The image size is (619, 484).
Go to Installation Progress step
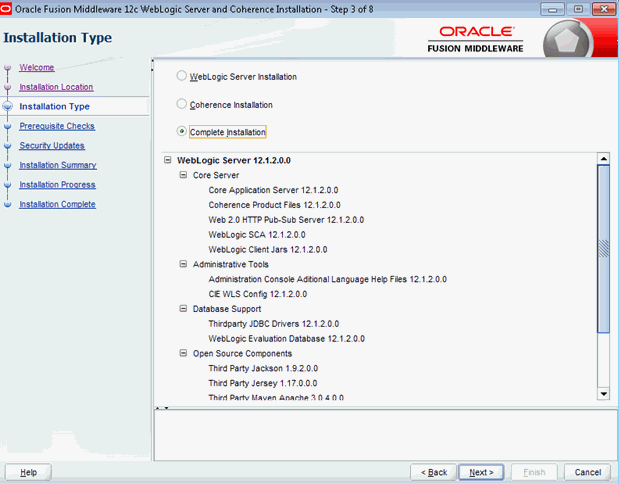[58, 185]
